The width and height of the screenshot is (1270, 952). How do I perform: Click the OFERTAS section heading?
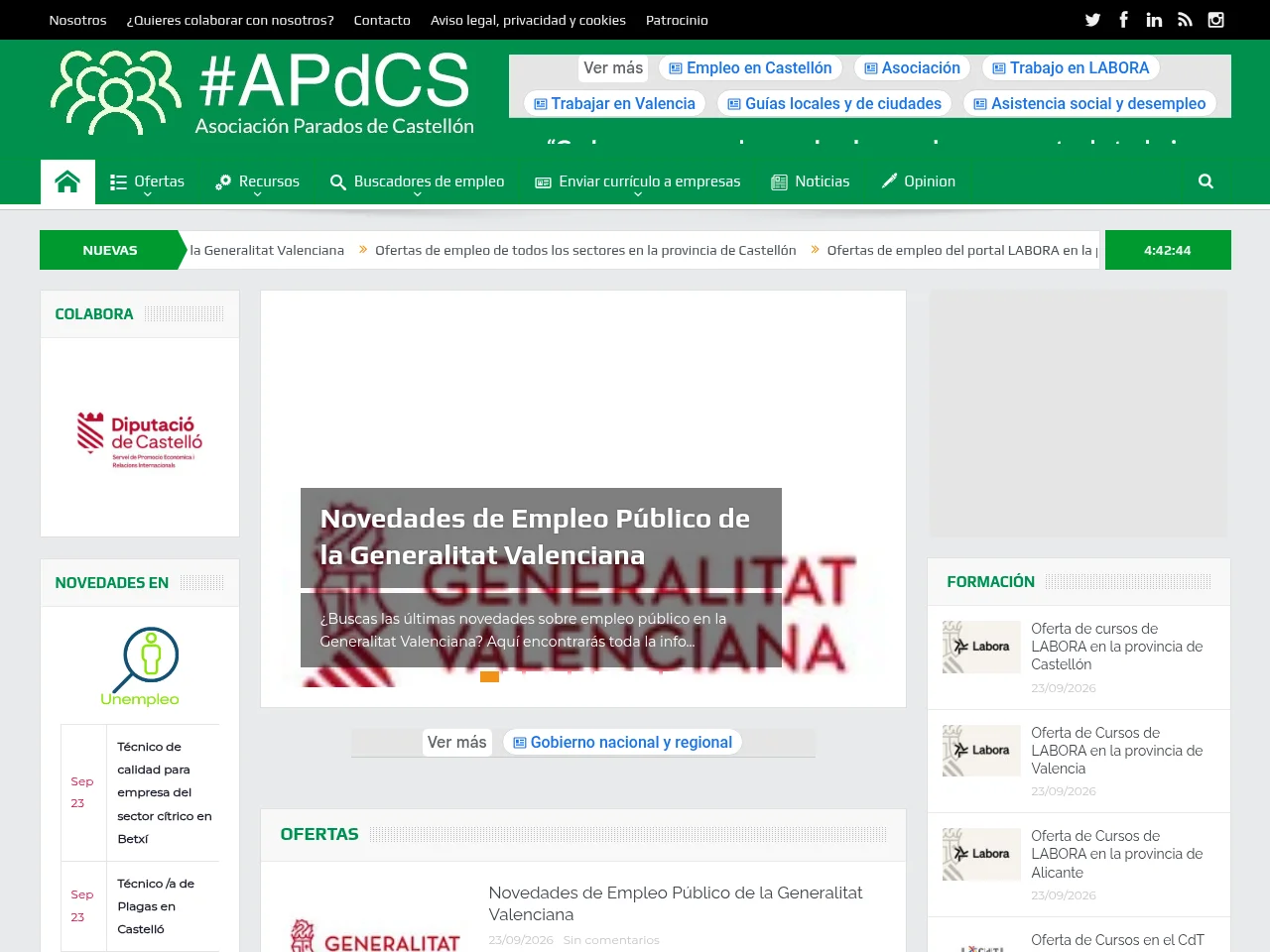(319, 835)
